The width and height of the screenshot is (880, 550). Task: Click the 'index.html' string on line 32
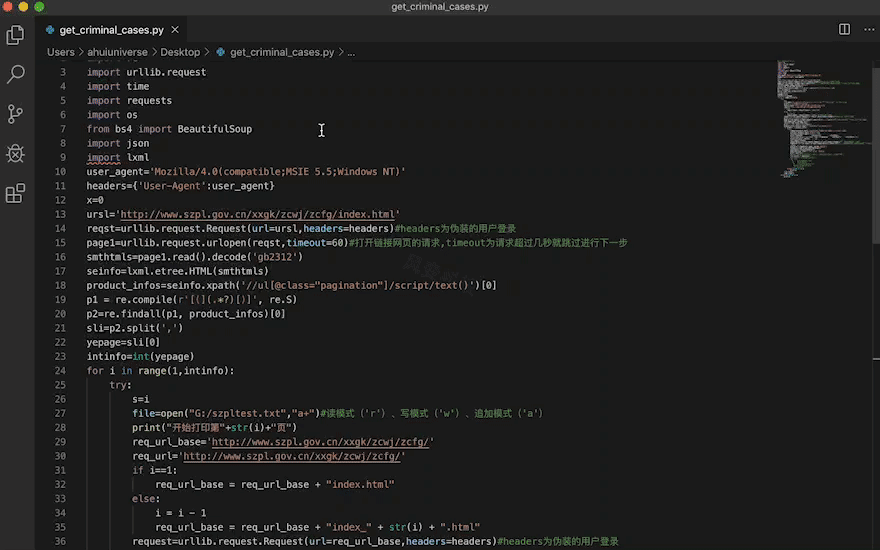click(360, 484)
